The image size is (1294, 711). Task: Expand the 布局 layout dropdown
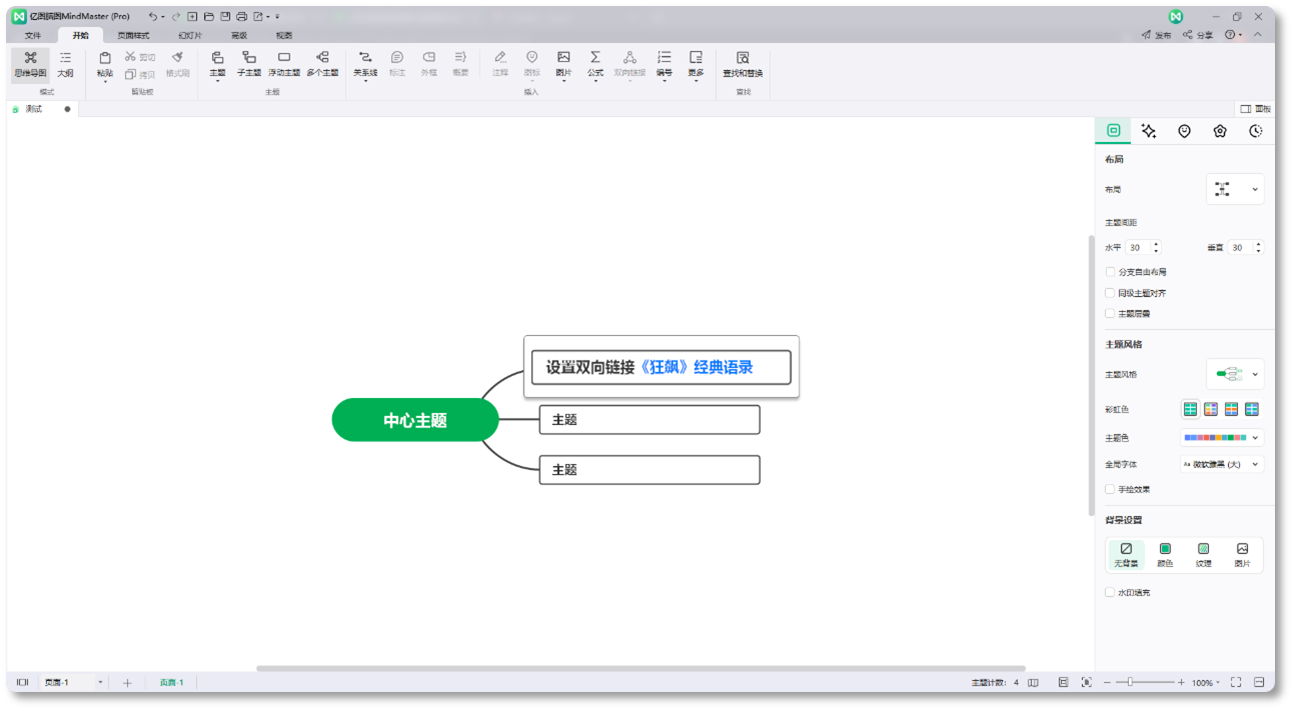1235,189
